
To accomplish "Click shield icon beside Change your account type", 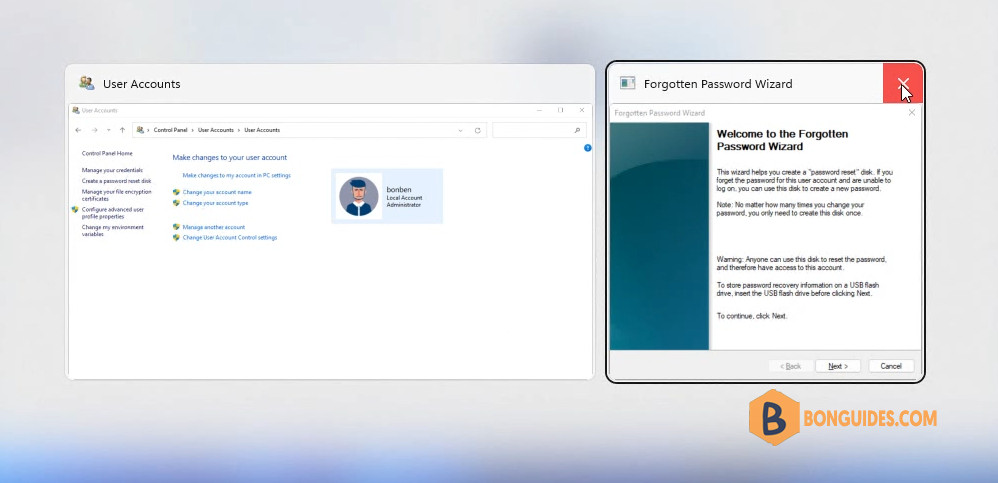I will (x=176, y=202).
